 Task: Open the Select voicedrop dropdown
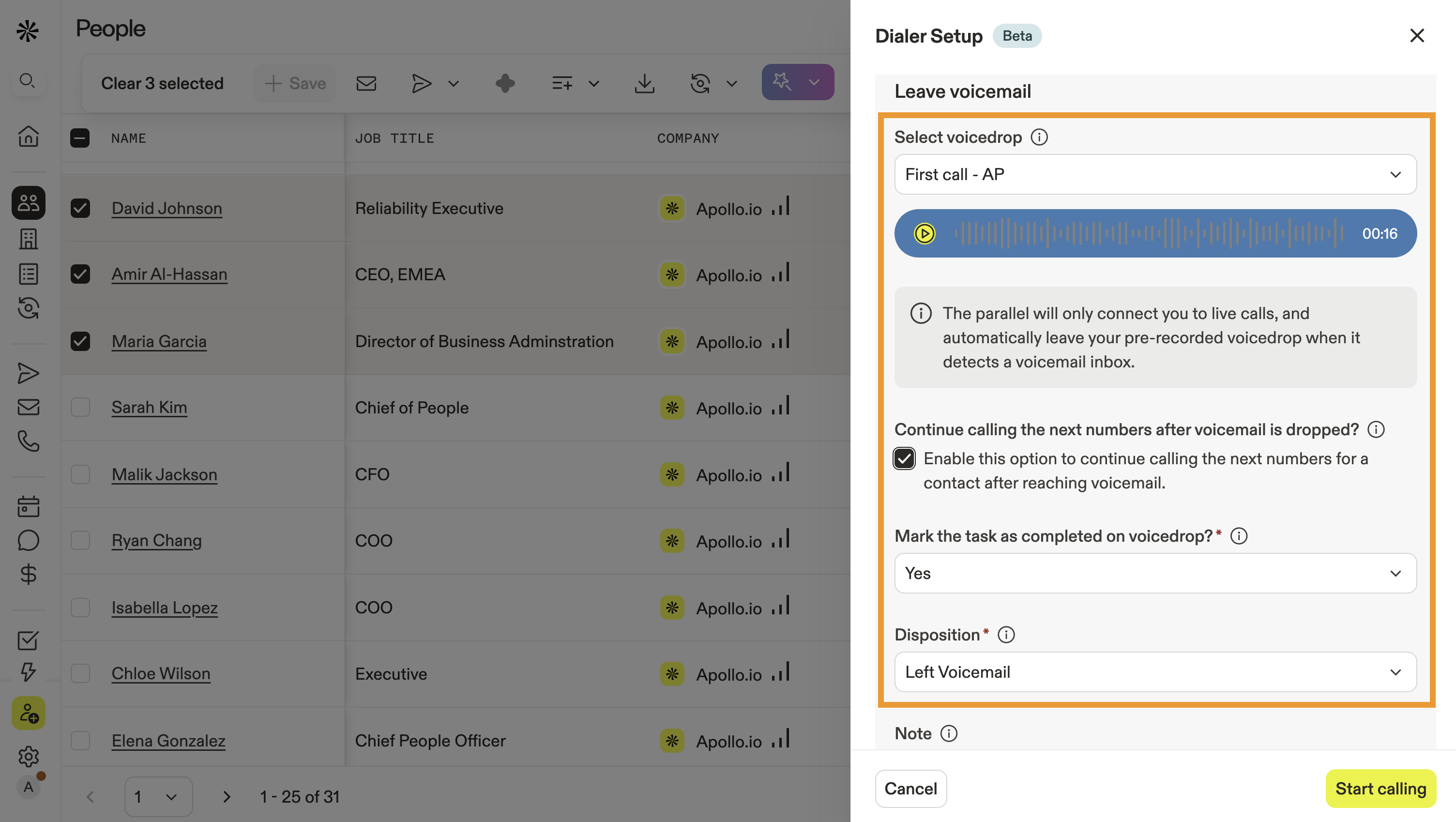[x=1155, y=174]
